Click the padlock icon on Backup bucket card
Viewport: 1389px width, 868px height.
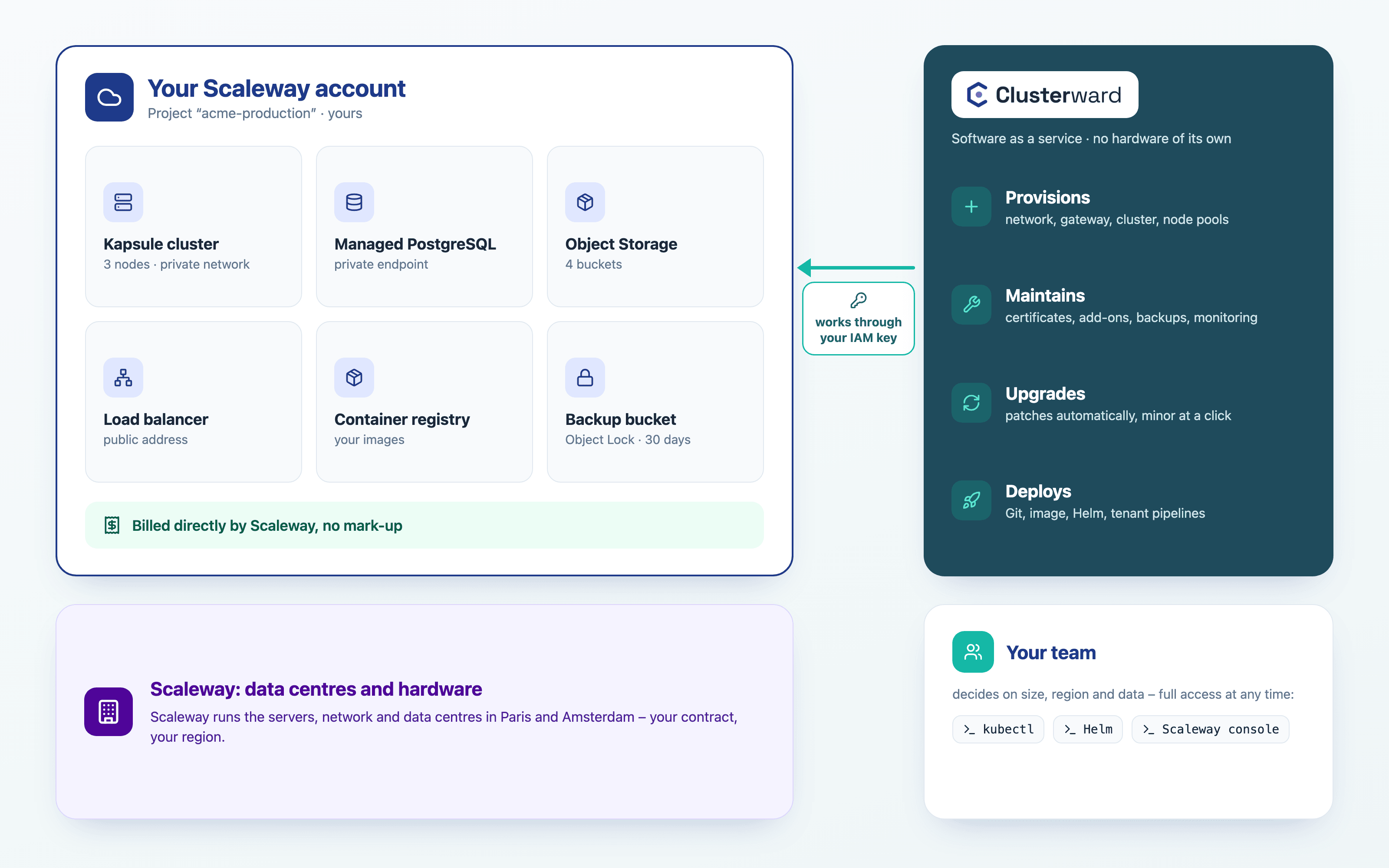[585, 377]
